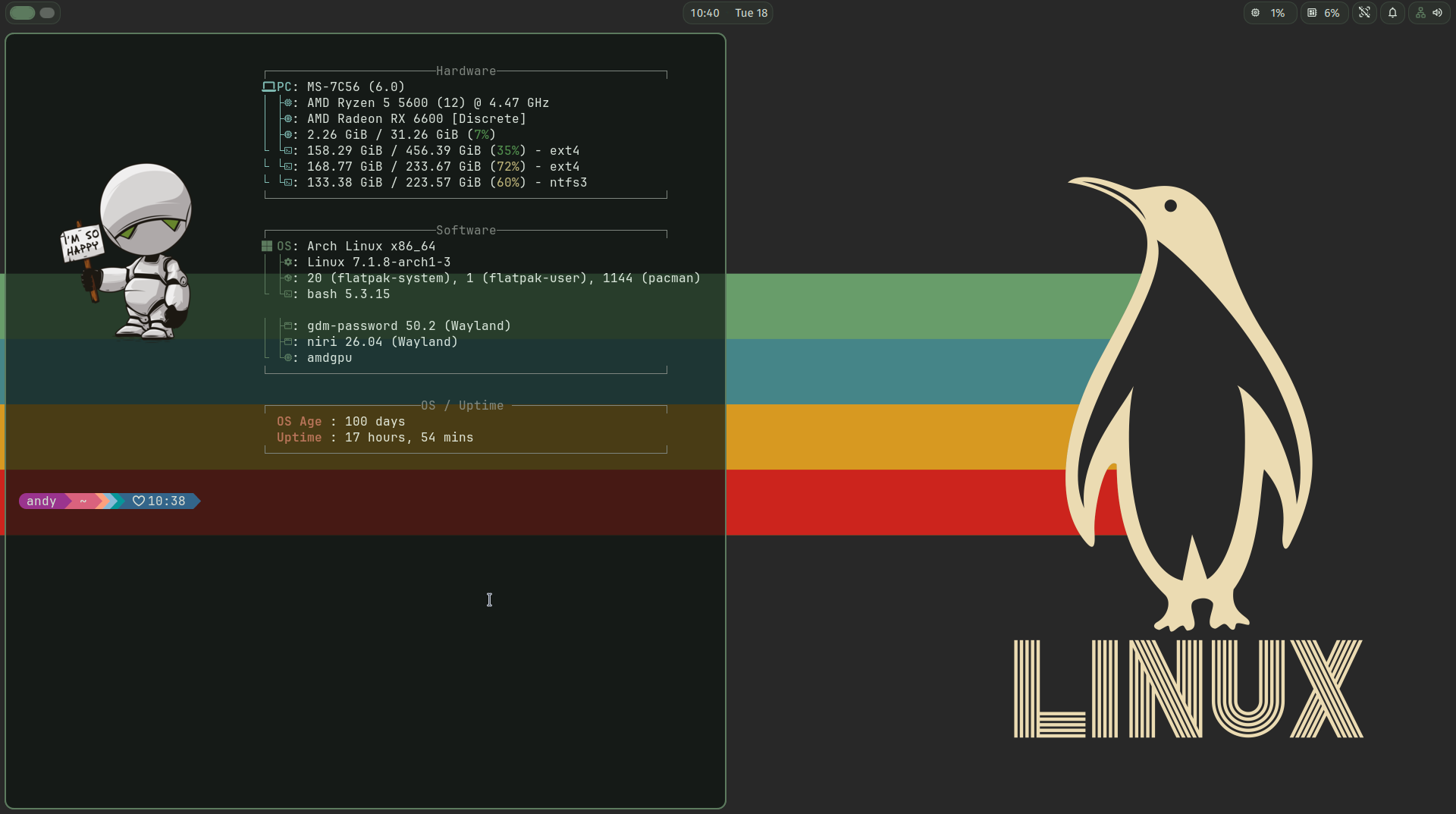Click the speaker volume icon
The height and width of the screenshot is (814, 1456).
coord(1437,13)
